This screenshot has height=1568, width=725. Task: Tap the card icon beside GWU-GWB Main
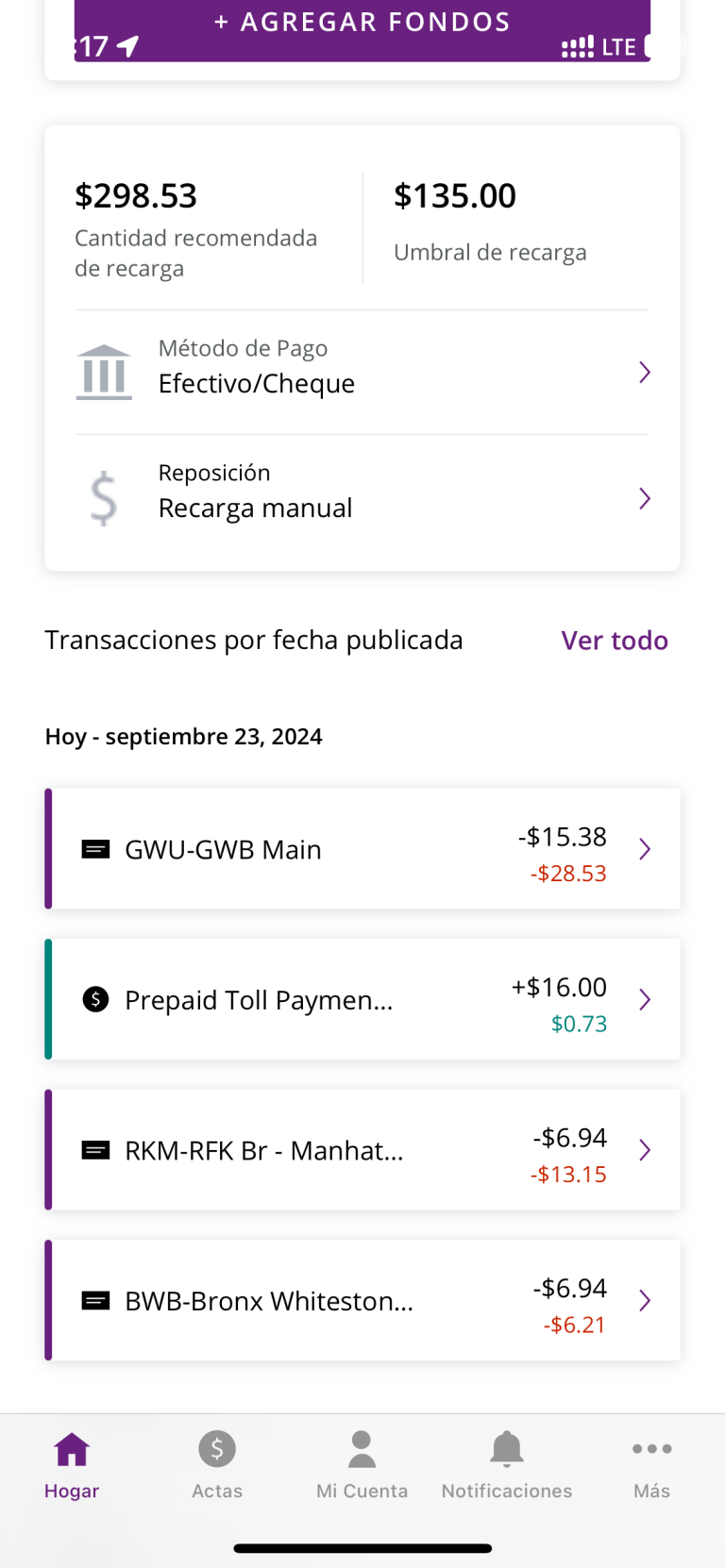pos(95,849)
